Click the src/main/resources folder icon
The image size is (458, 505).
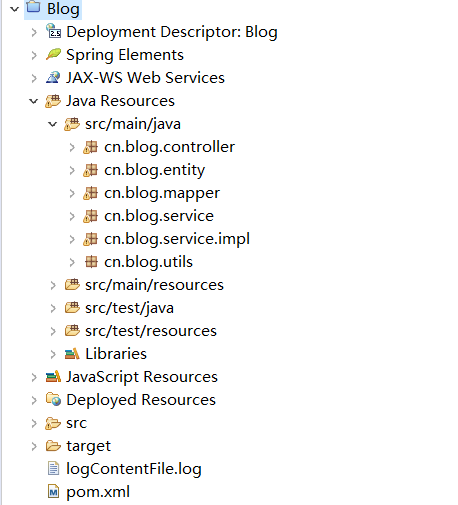[x=72, y=285]
